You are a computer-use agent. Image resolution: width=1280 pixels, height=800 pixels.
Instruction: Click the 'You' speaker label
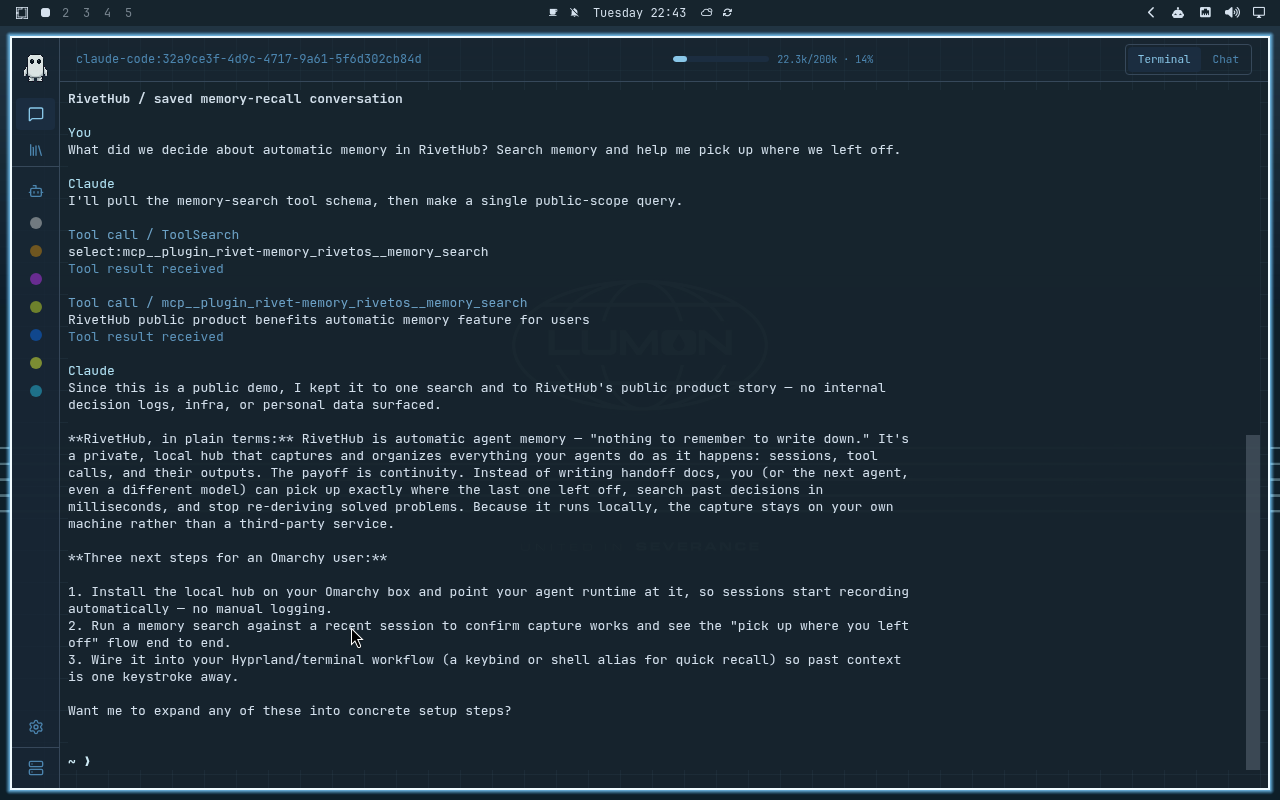coord(79,133)
